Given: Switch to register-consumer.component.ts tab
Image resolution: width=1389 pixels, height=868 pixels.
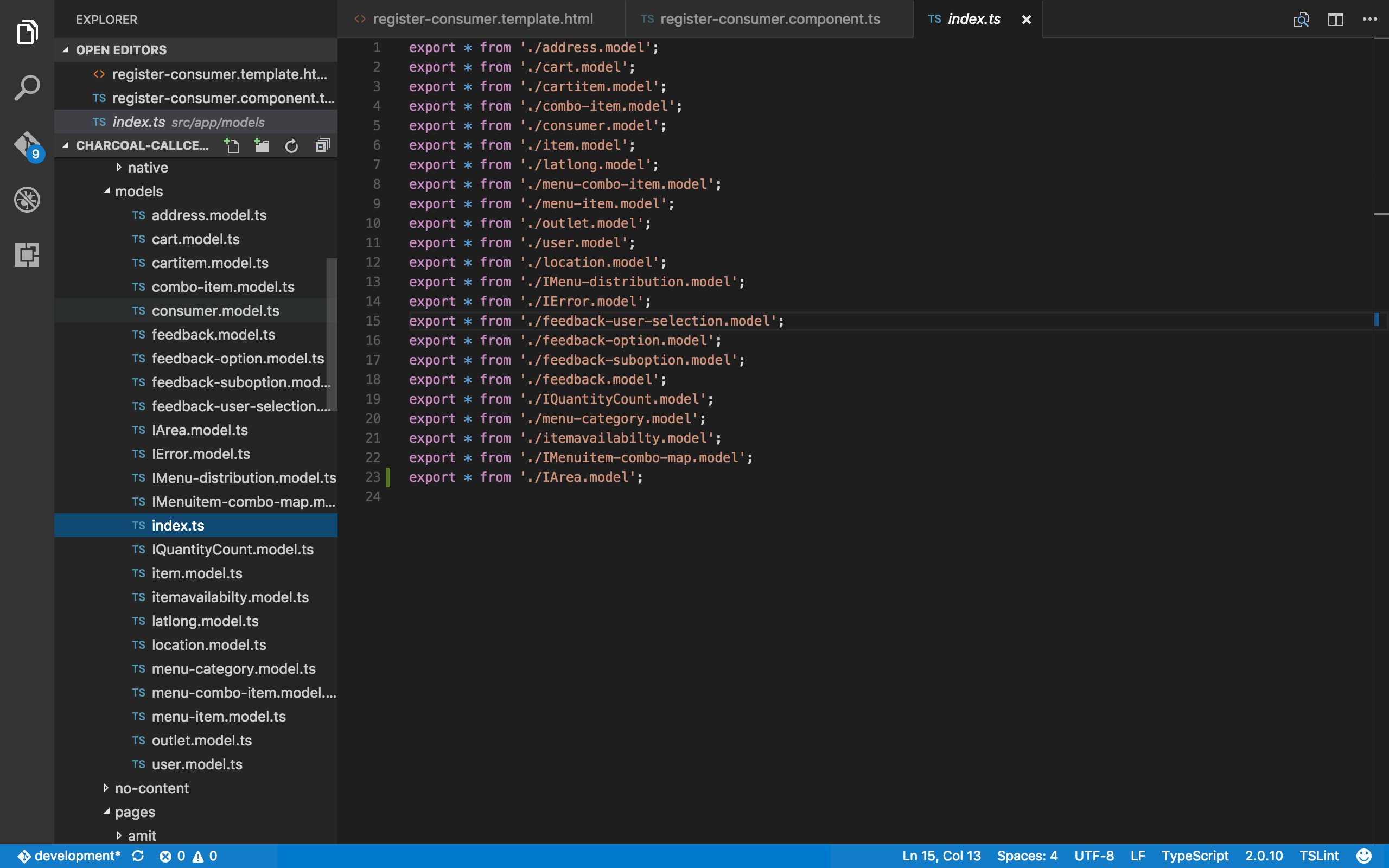Looking at the screenshot, I should pos(769,19).
